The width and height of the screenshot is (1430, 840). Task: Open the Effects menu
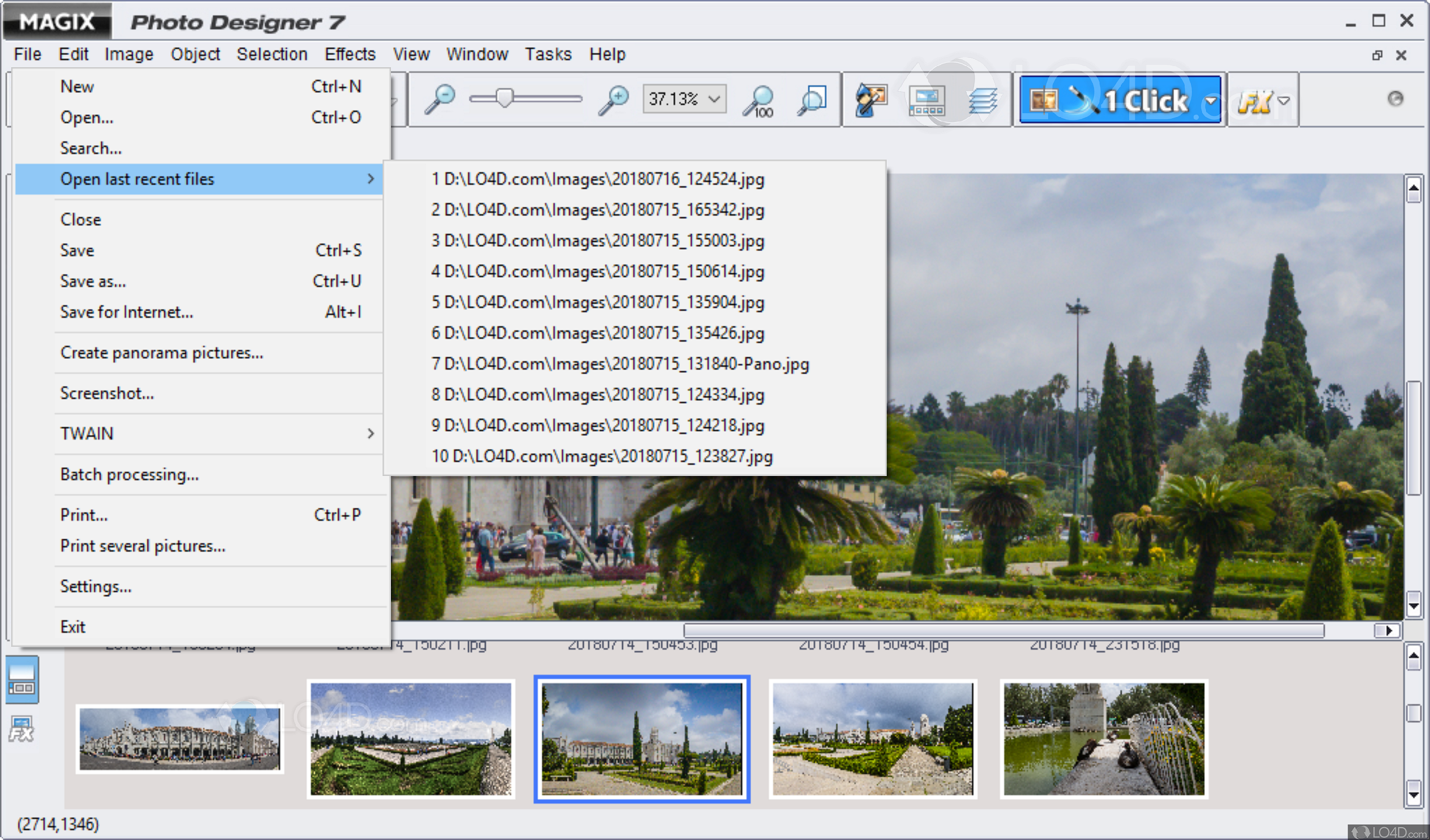point(350,54)
